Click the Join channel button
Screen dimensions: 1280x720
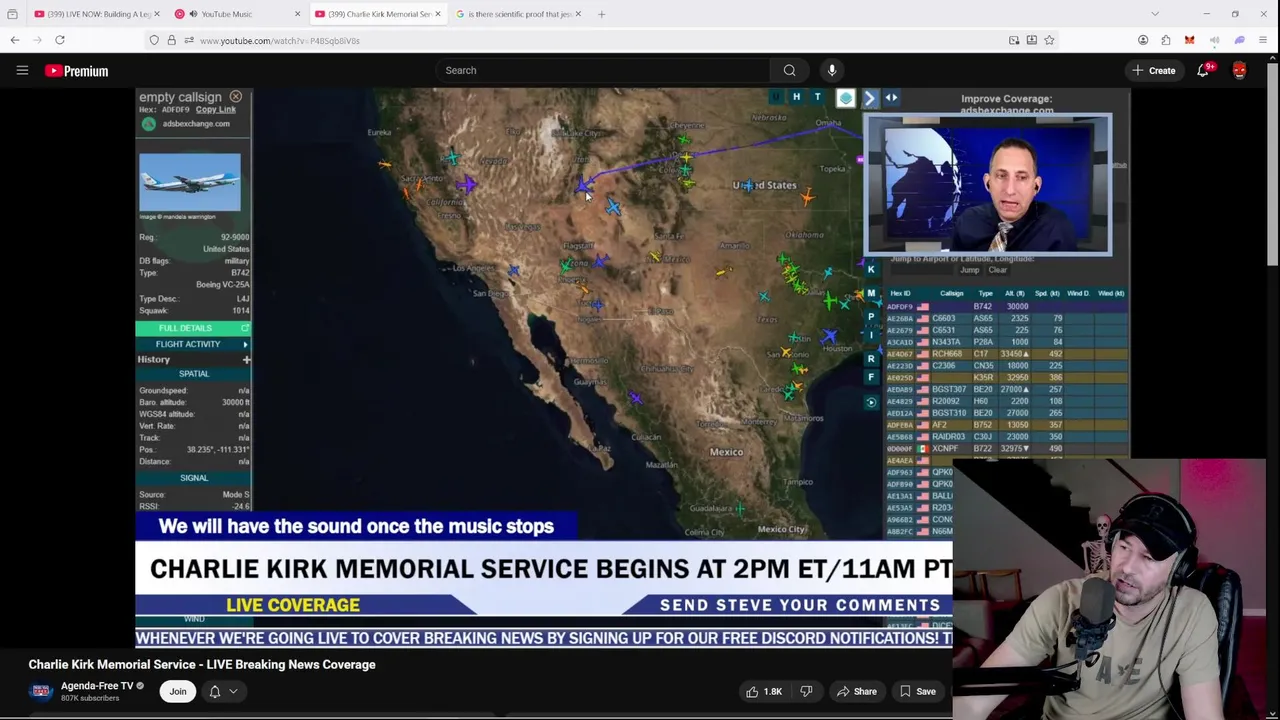tap(177, 691)
